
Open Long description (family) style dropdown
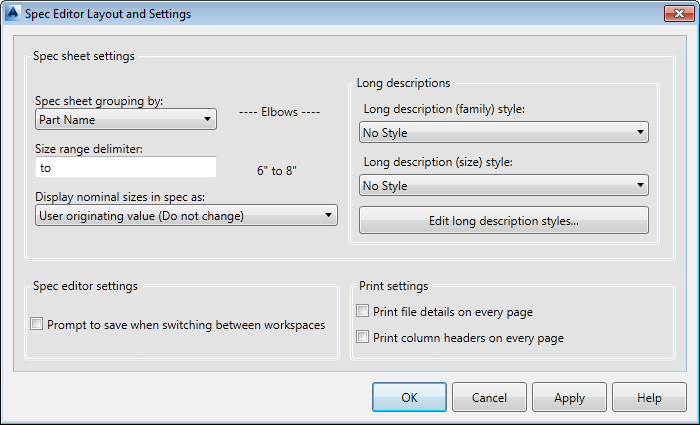504,132
